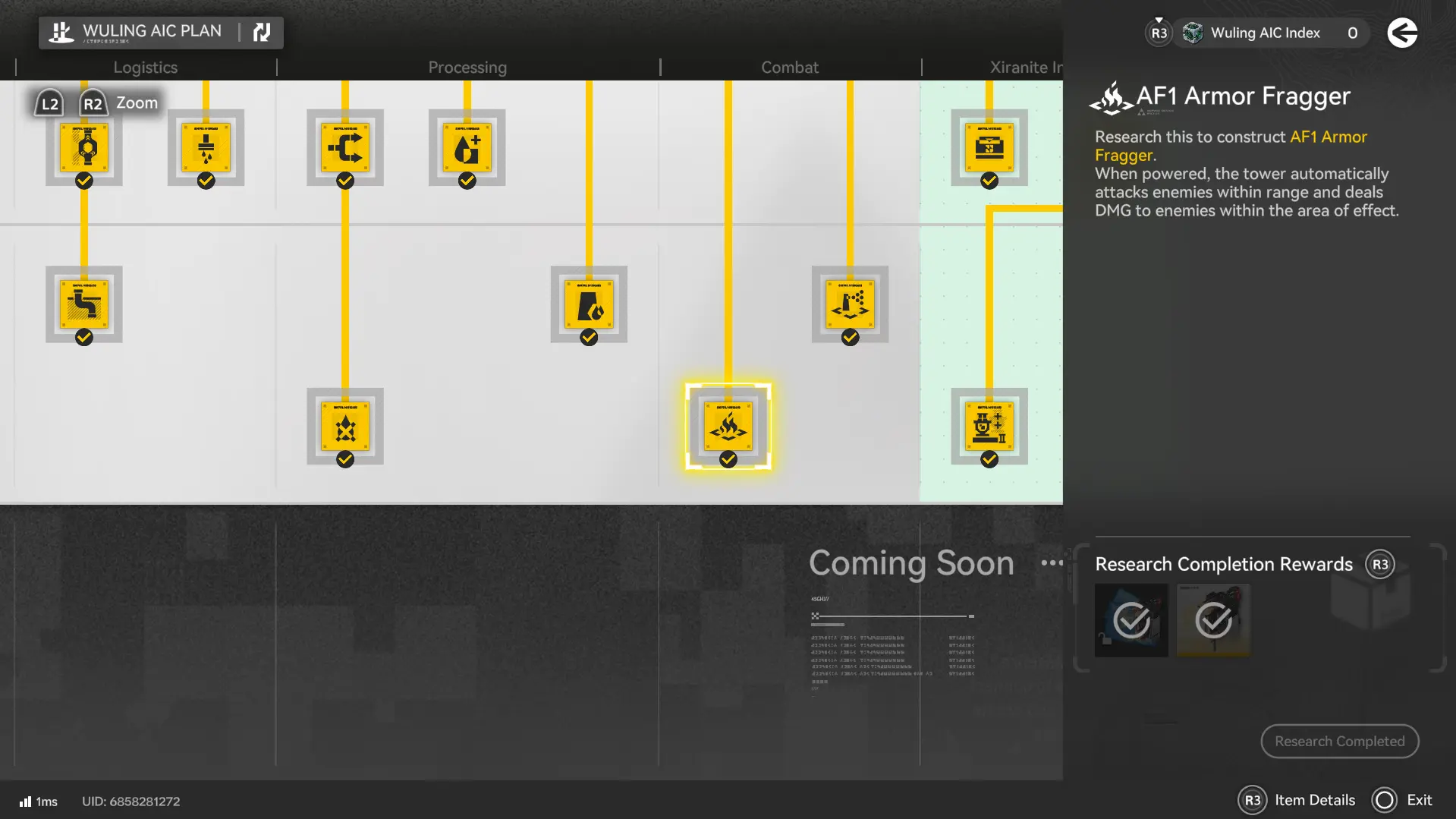Click the checked first research reward item
The height and width of the screenshot is (819, 1456).
pos(1131,620)
